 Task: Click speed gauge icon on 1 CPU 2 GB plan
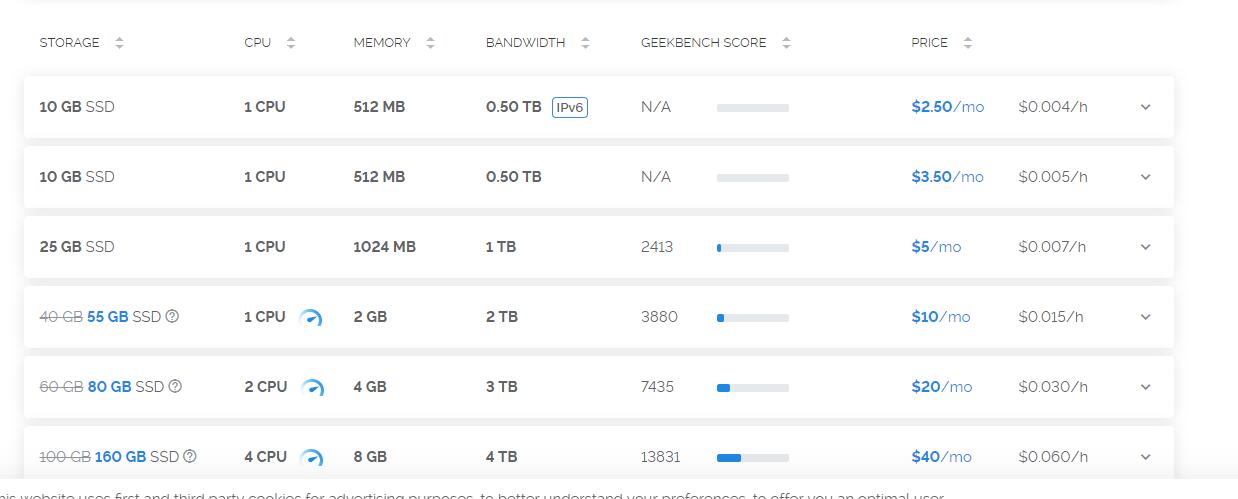[x=311, y=317]
